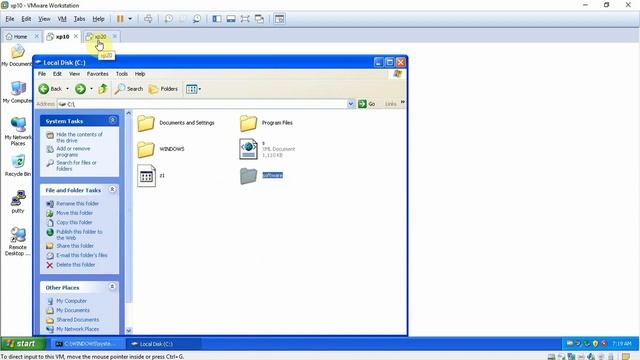Toggle the Folders pane button

click(x=163, y=89)
